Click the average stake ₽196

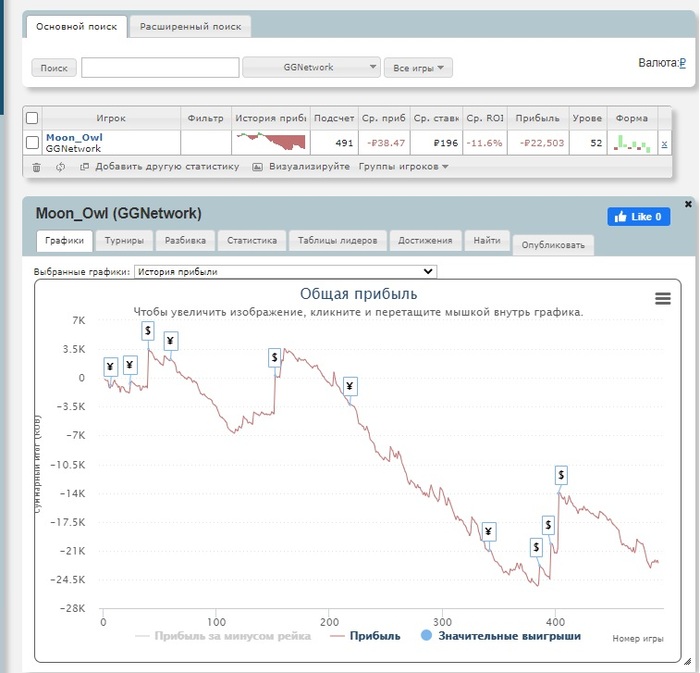446,143
